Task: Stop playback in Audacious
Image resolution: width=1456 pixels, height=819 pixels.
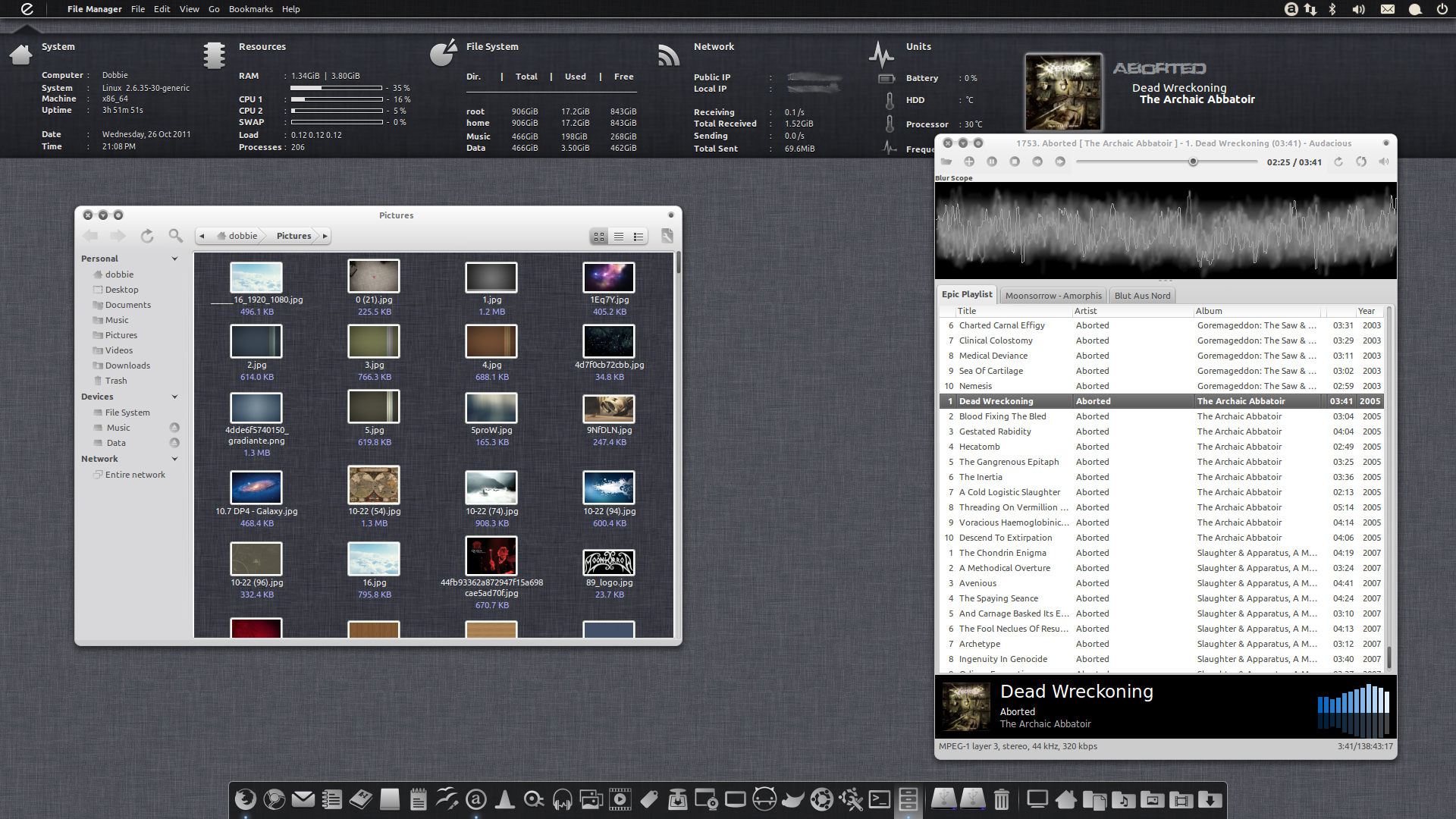Action: click(1015, 162)
